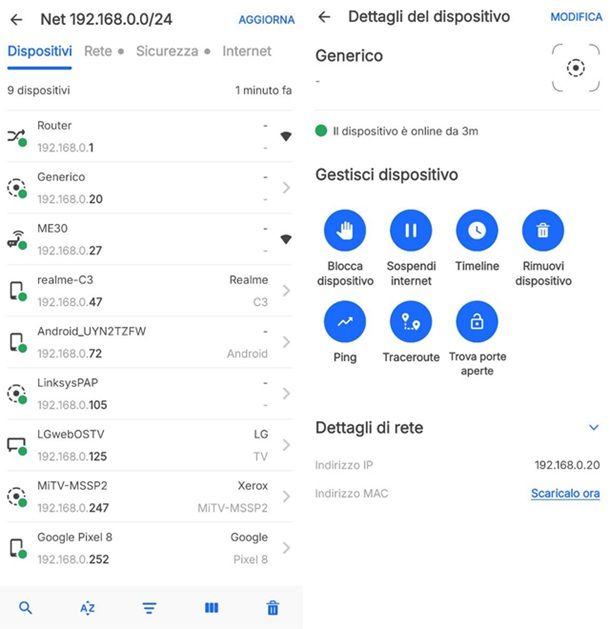Open the Timeline clock icon
The height and width of the screenshot is (629, 610).
click(477, 230)
